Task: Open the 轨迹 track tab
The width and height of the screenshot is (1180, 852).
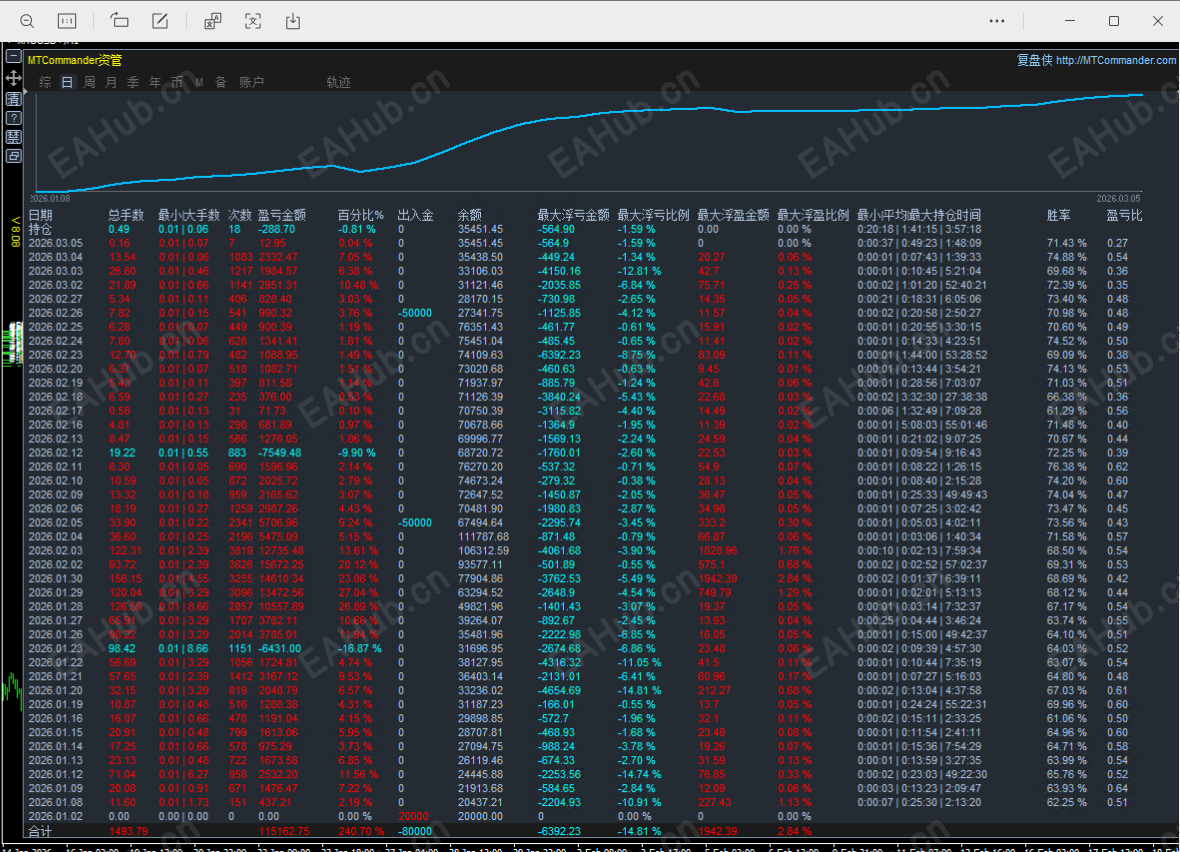Action: (x=339, y=82)
